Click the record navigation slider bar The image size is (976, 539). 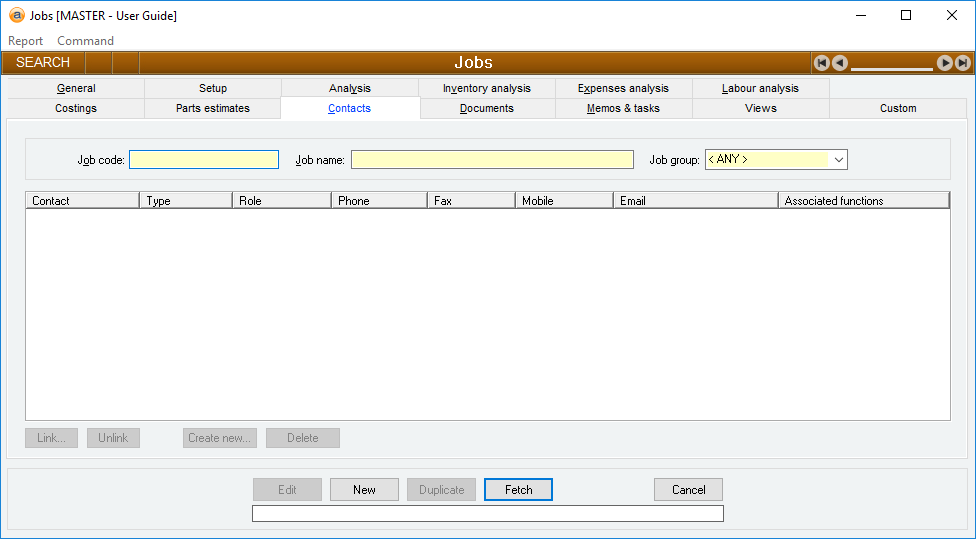coord(891,66)
